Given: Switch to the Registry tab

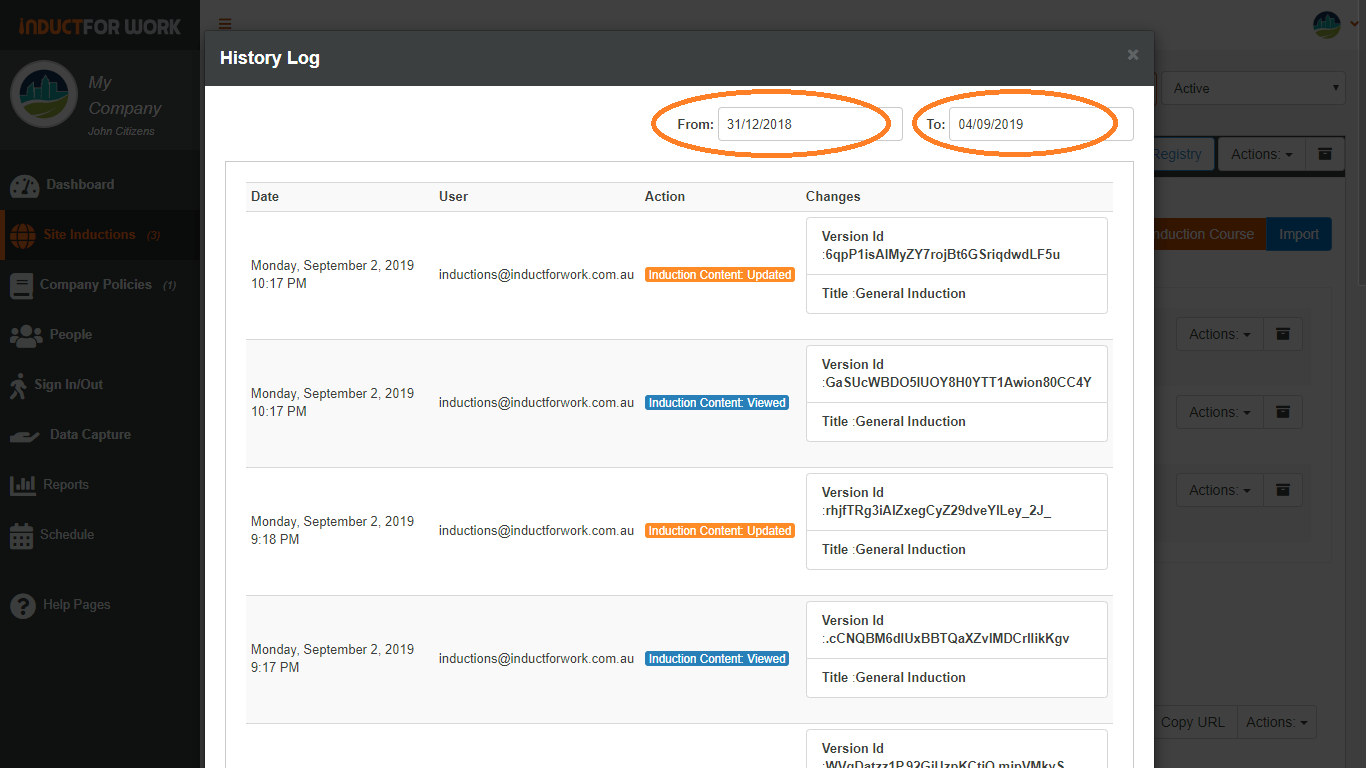Looking at the screenshot, I should (1178, 154).
